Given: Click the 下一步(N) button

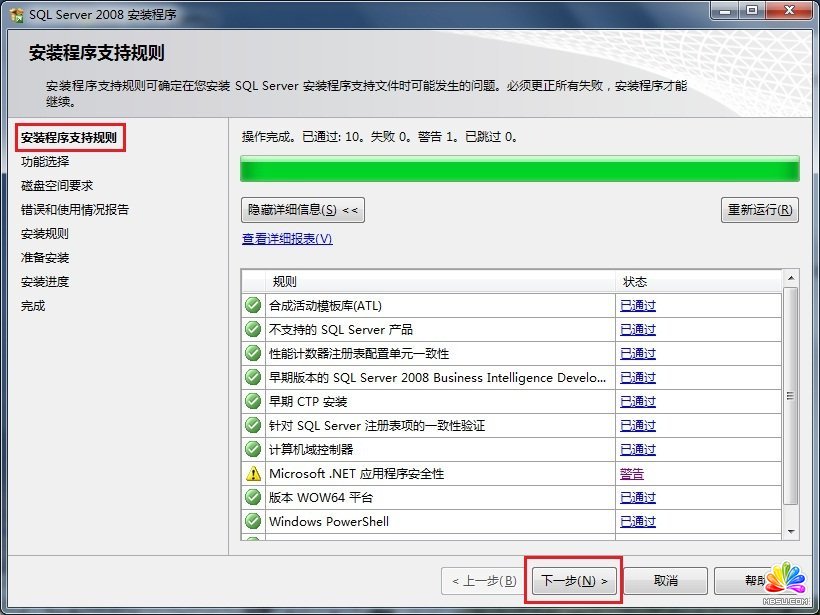Looking at the screenshot, I should [573, 580].
